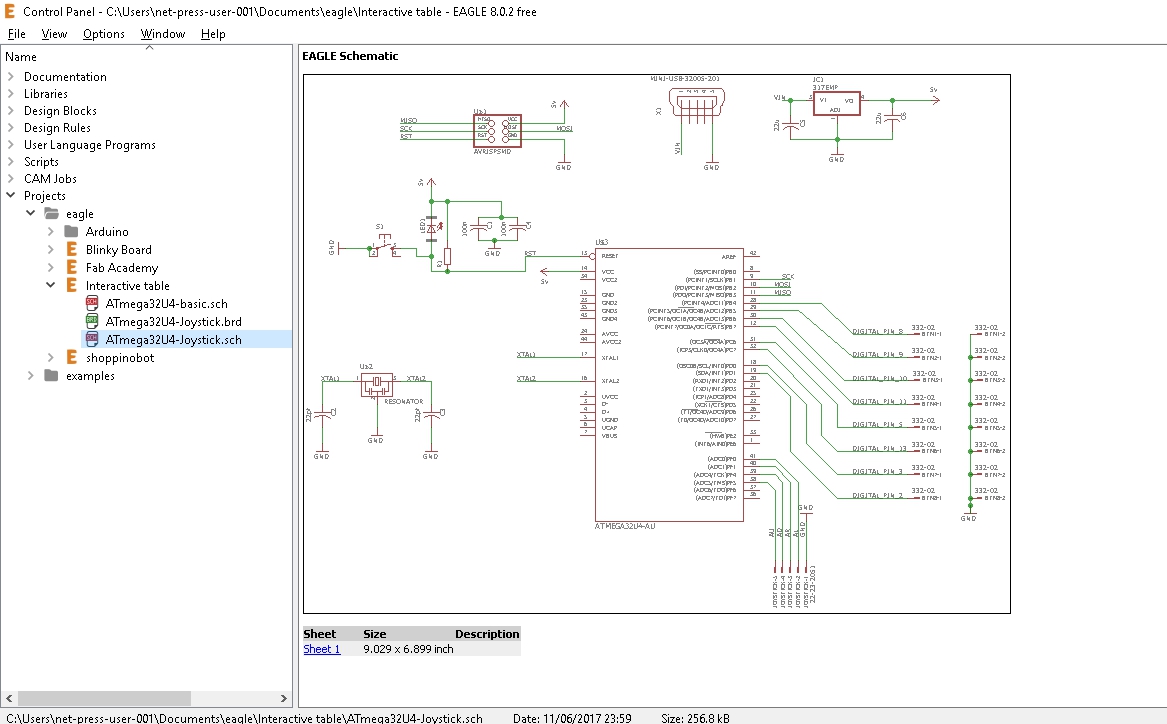This screenshot has height=724, width=1167.
Task: Click the schematic preview thumbnail
Action: tap(656, 344)
